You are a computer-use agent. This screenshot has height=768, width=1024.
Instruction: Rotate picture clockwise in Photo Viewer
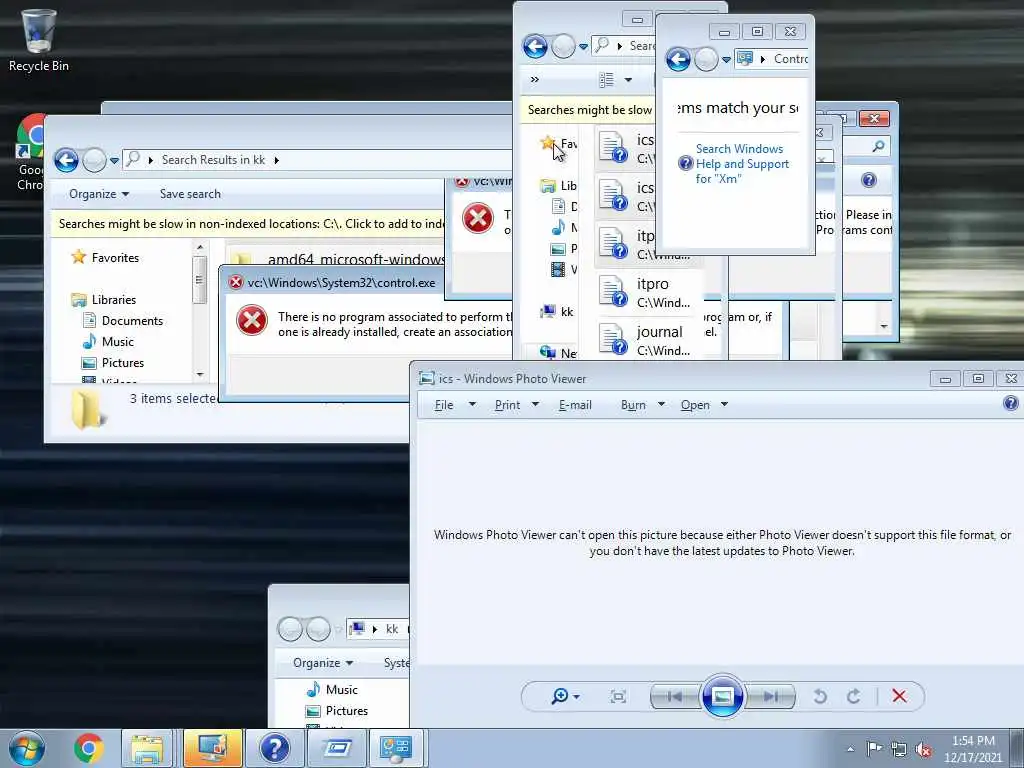pyautogui.click(x=854, y=697)
